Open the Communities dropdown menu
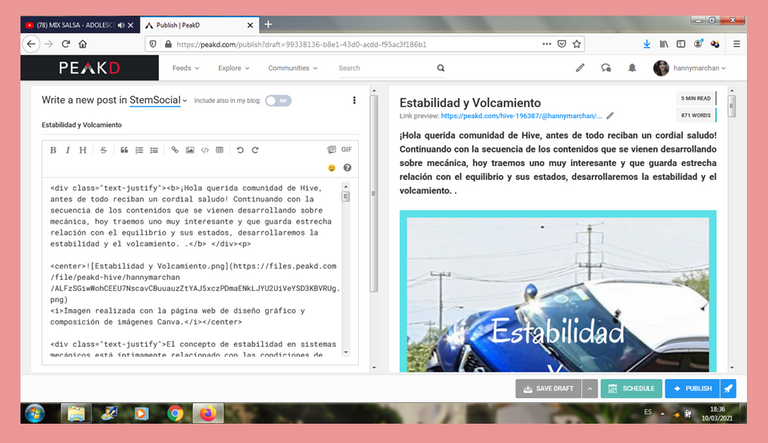This screenshot has width=768, height=443. point(292,68)
